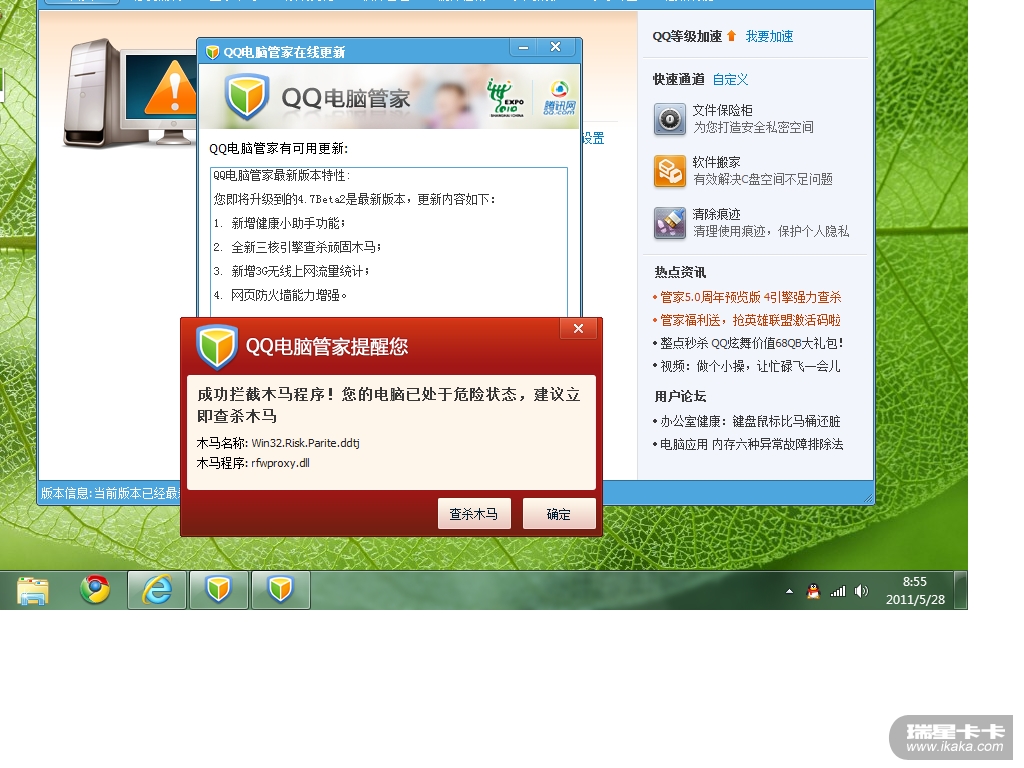Viewport: 1024px width, 768px height.
Task: Click 木马程序 rfwproxy.dll text
Action: [x=253, y=463]
